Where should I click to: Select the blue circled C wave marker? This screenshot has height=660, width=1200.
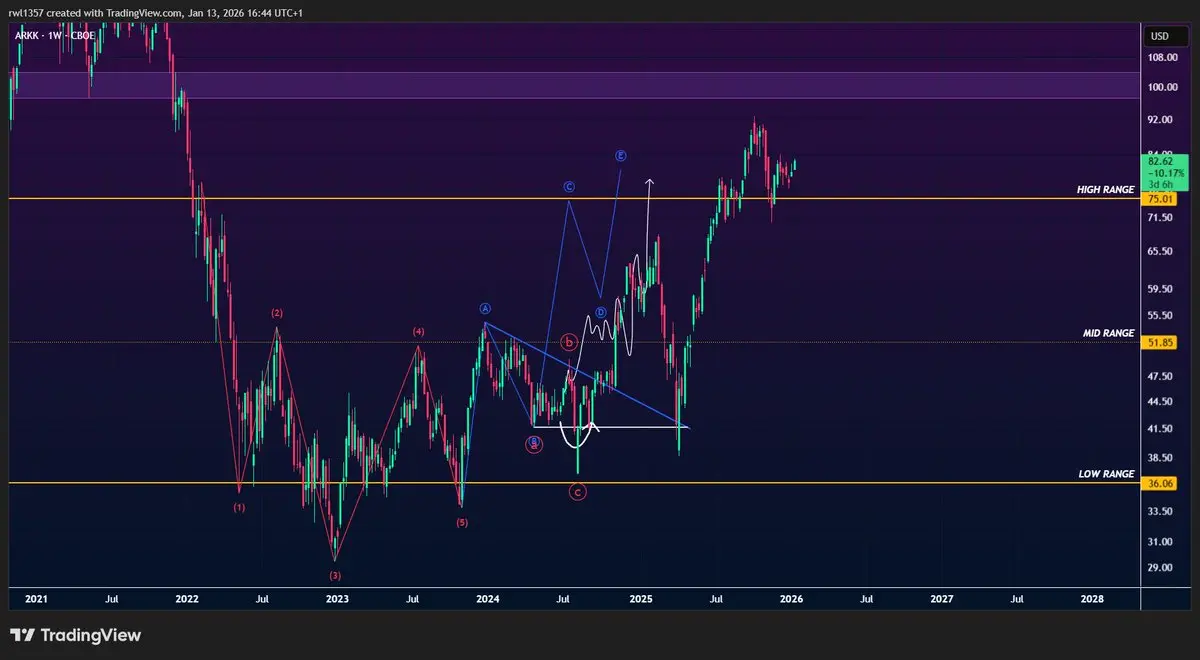point(568,186)
